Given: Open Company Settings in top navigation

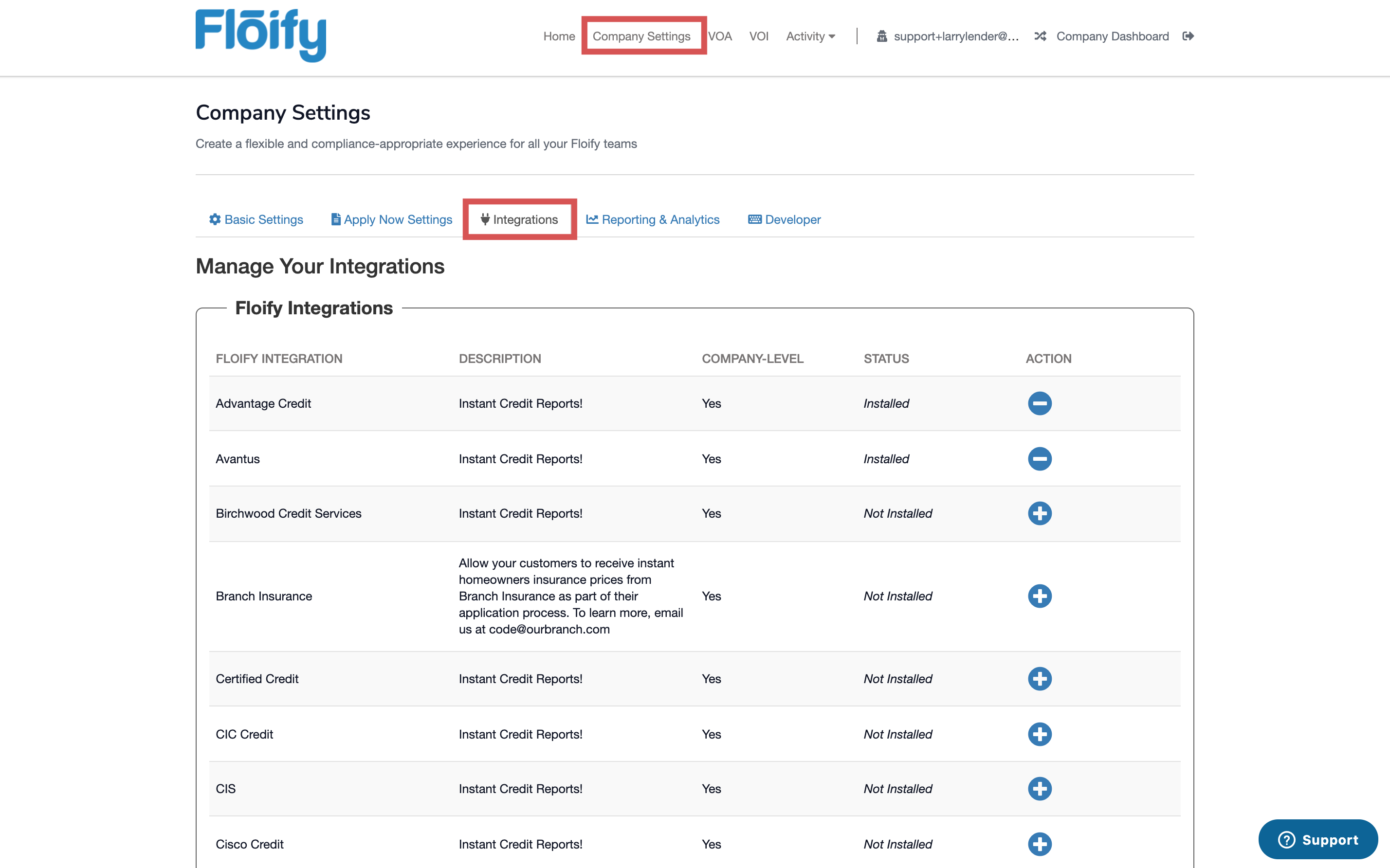Looking at the screenshot, I should [641, 36].
